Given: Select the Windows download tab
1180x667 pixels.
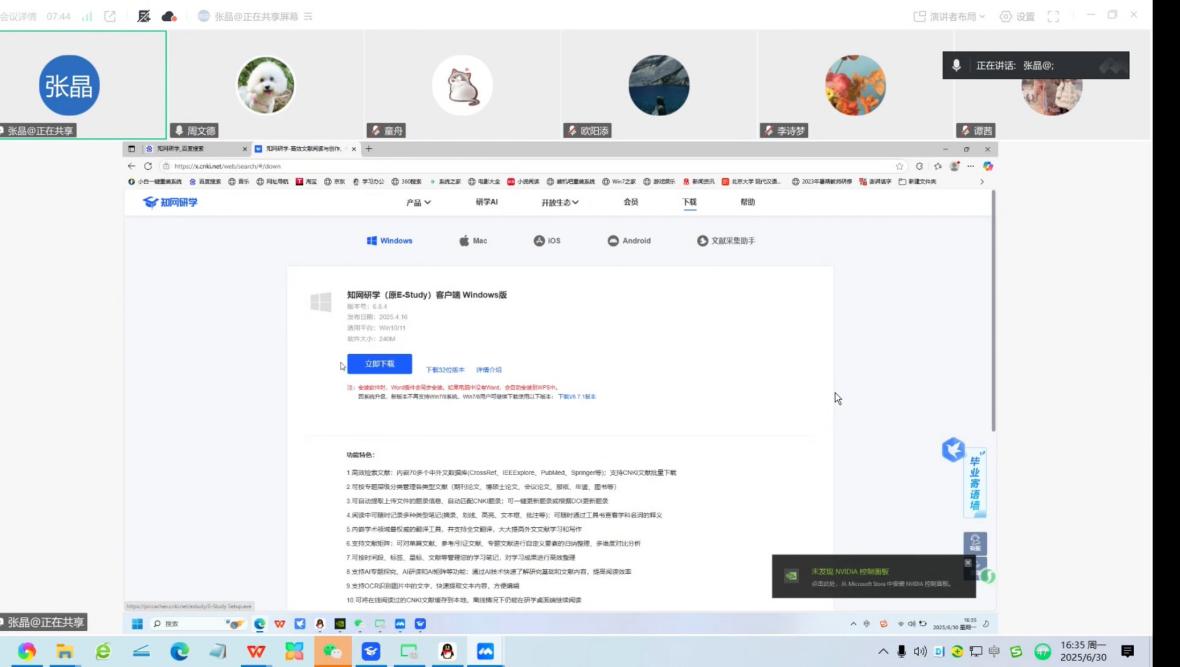Looking at the screenshot, I should (x=389, y=241).
